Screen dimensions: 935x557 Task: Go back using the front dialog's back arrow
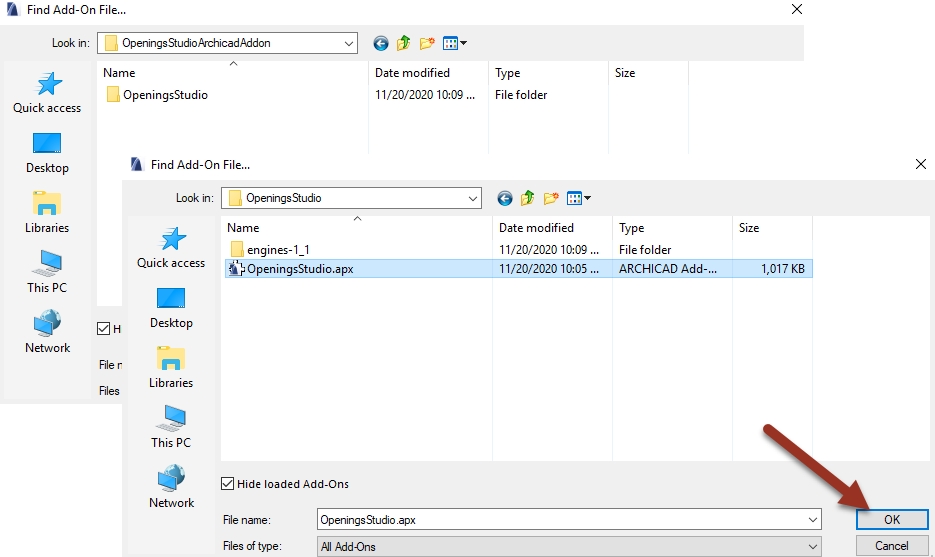[x=504, y=198]
